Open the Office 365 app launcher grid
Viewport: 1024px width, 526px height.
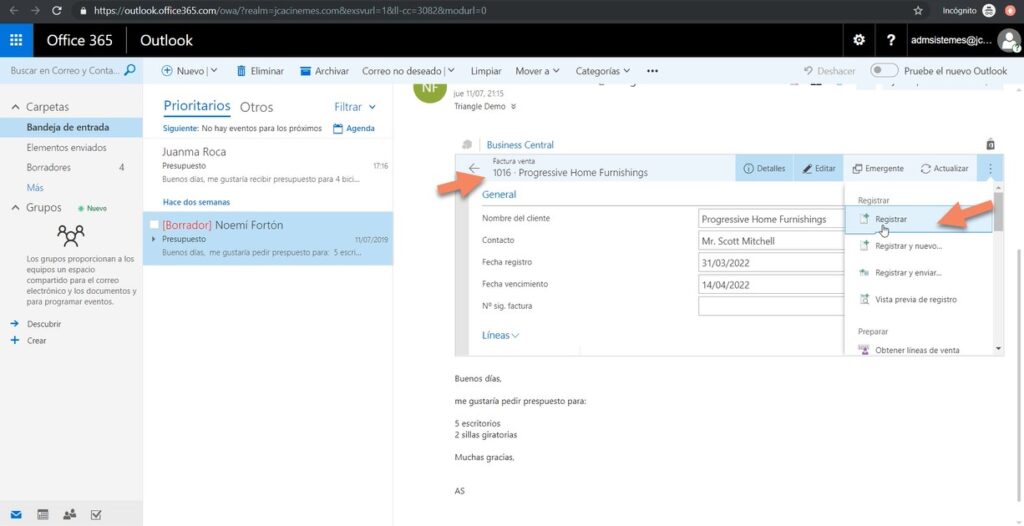[16, 40]
